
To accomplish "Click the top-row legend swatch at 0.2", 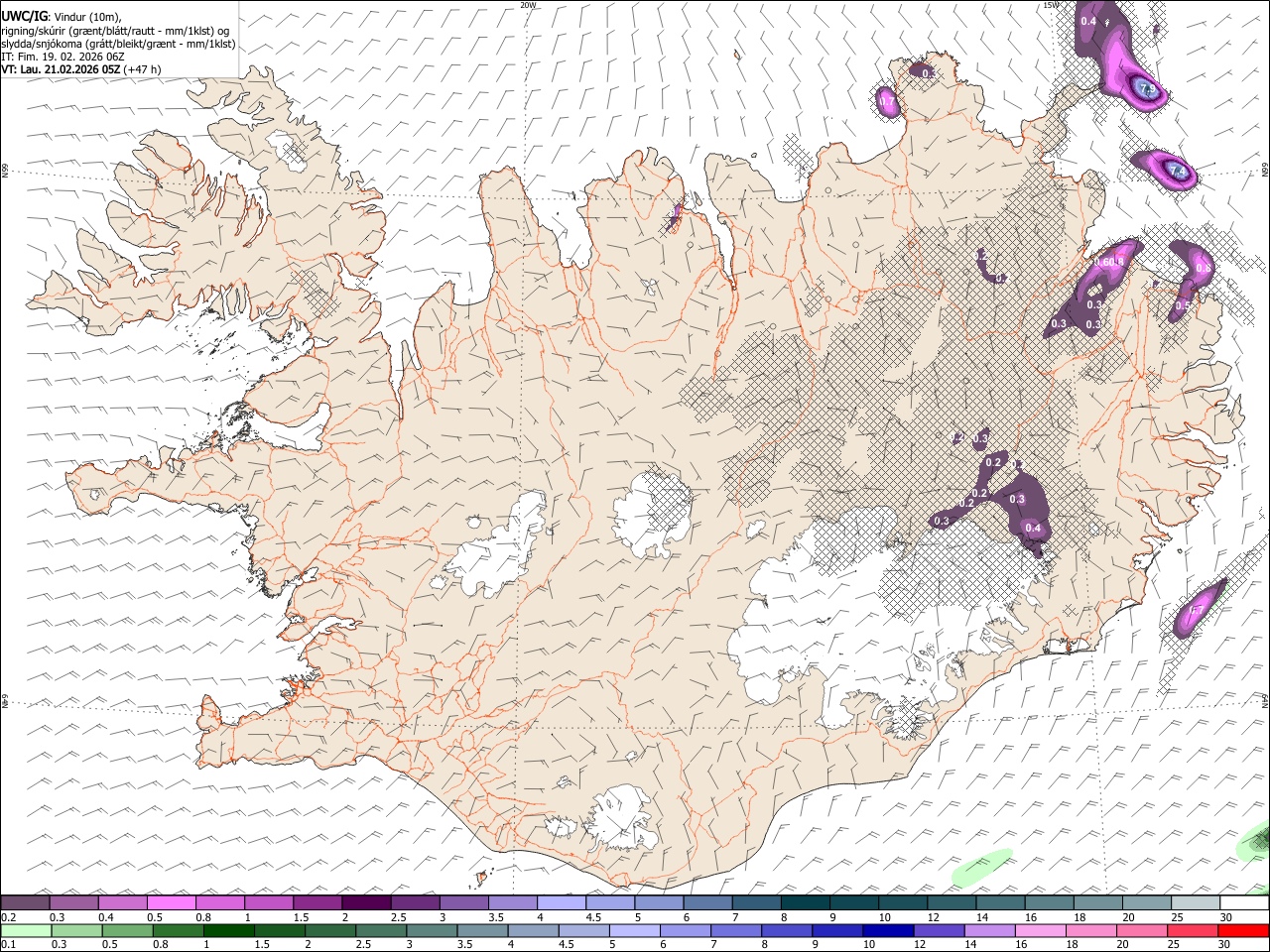I will pyautogui.click(x=25, y=902).
